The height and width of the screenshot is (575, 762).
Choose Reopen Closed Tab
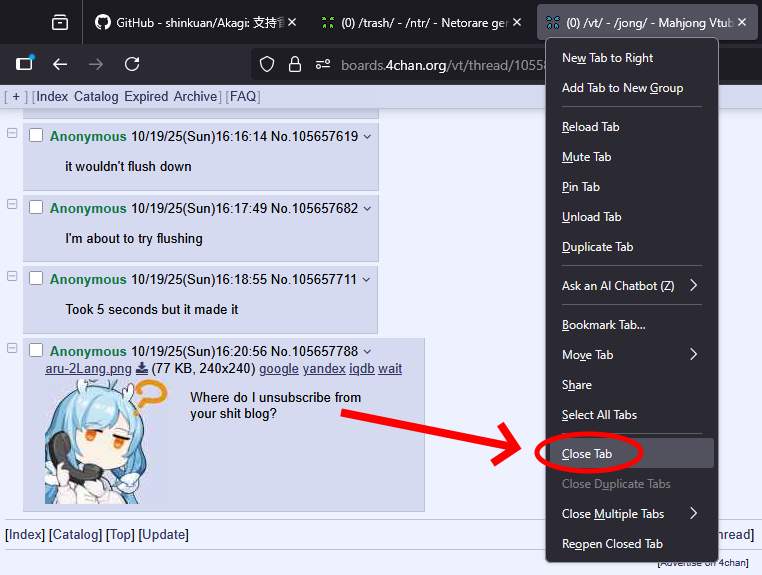632,544
